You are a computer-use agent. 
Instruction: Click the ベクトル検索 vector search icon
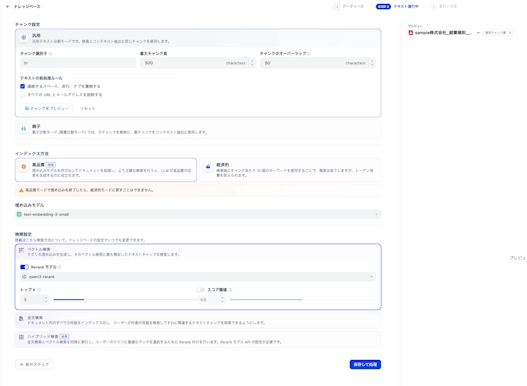point(21,250)
